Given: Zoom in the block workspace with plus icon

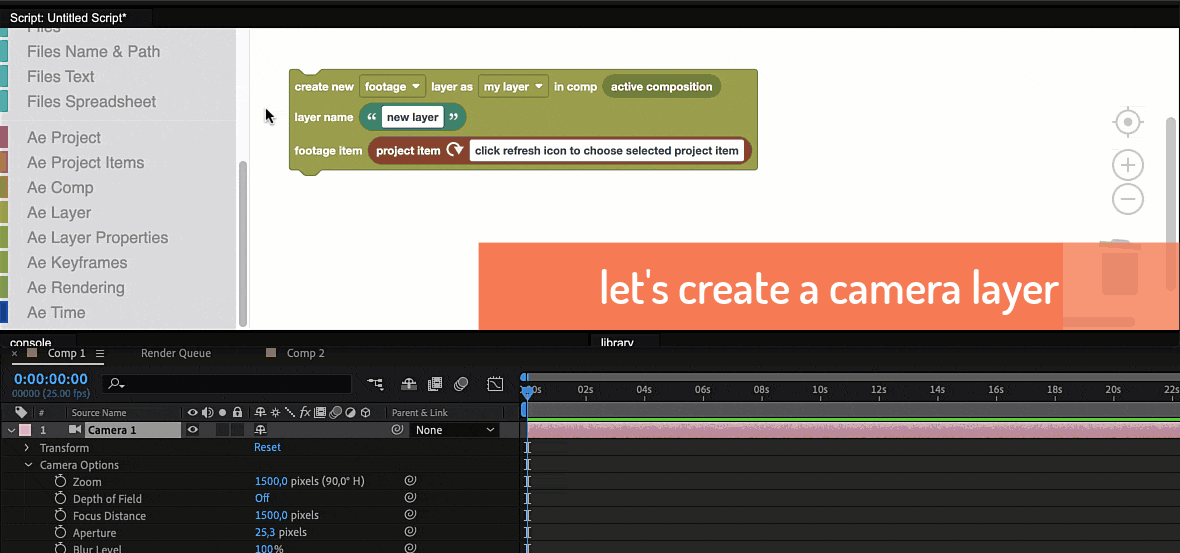Looking at the screenshot, I should (x=1127, y=165).
